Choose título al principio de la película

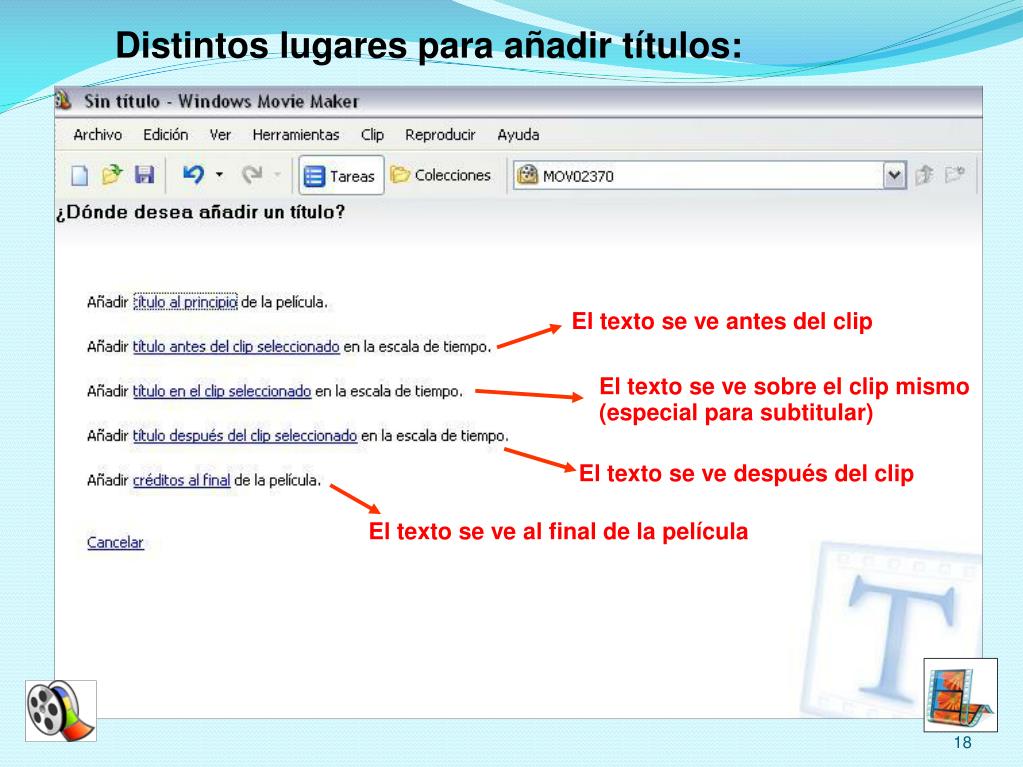tap(185, 302)
